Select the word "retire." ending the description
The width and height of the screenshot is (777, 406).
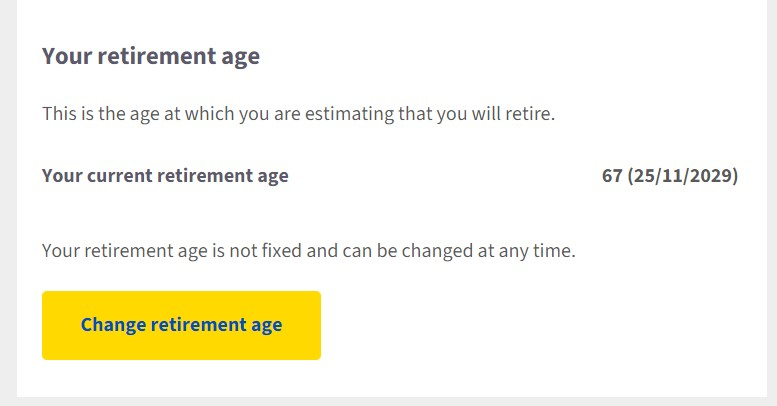tap(529, 114)
